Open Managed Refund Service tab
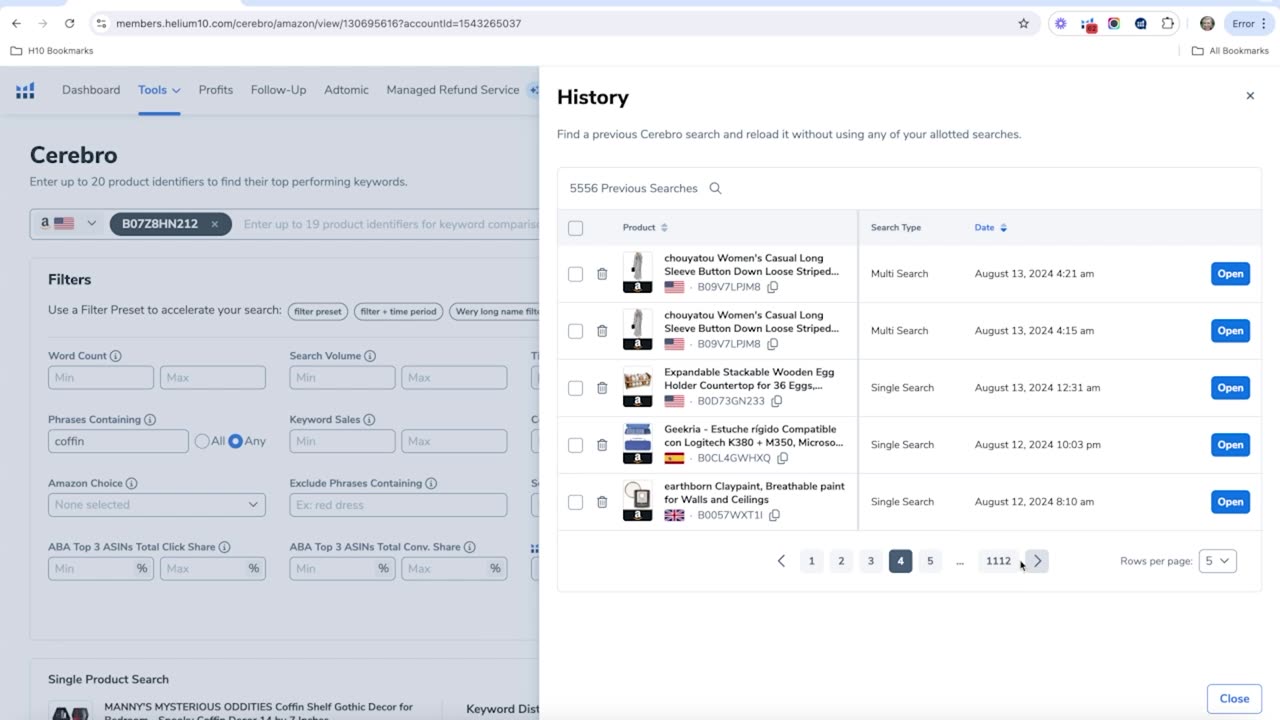Viewport: 1280px width, 720px height. [x=452, y=90]
